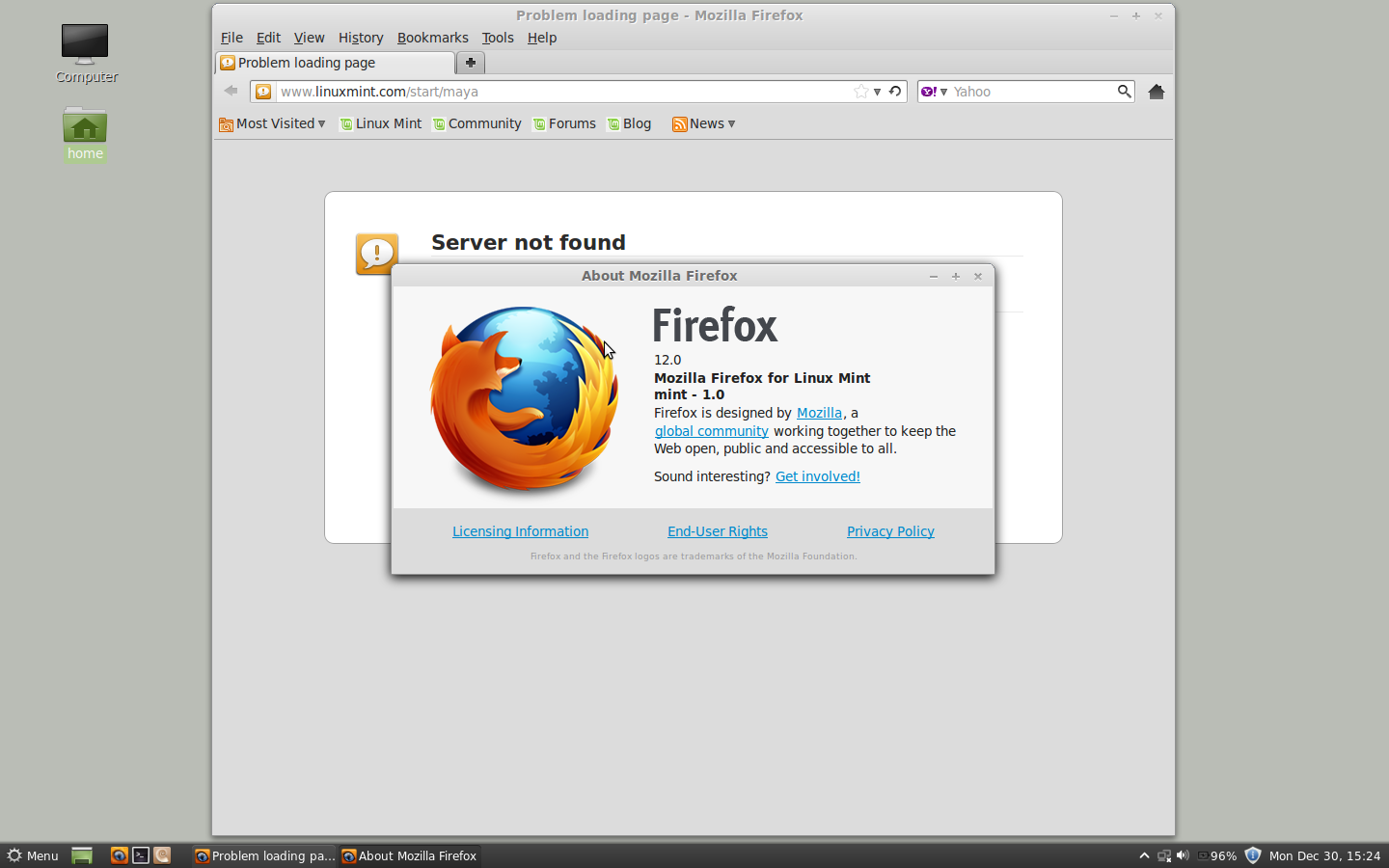Click the version number 12.0 text
1389x868 pixels.
click(667, 360)
